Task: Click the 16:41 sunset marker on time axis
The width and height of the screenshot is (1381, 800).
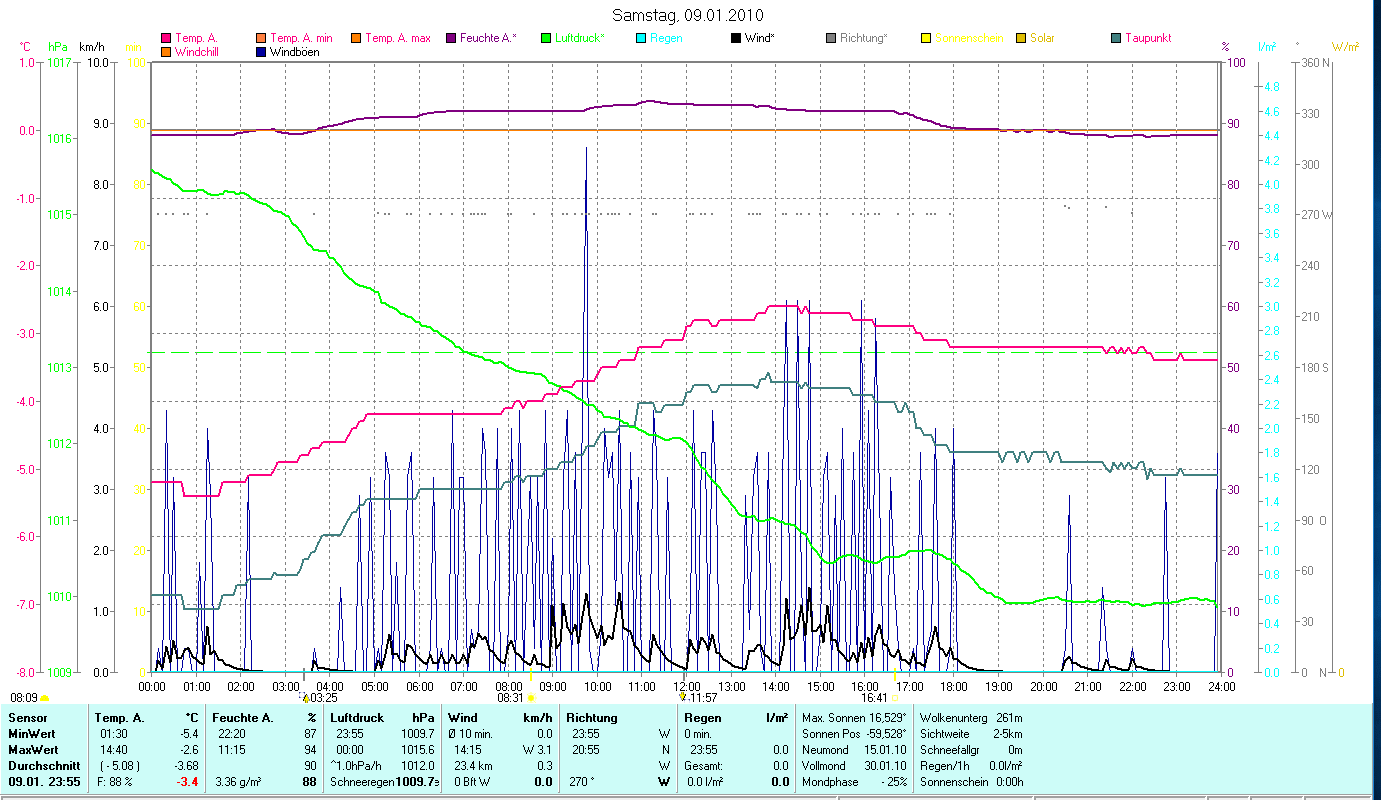Action: pos(893,698)
